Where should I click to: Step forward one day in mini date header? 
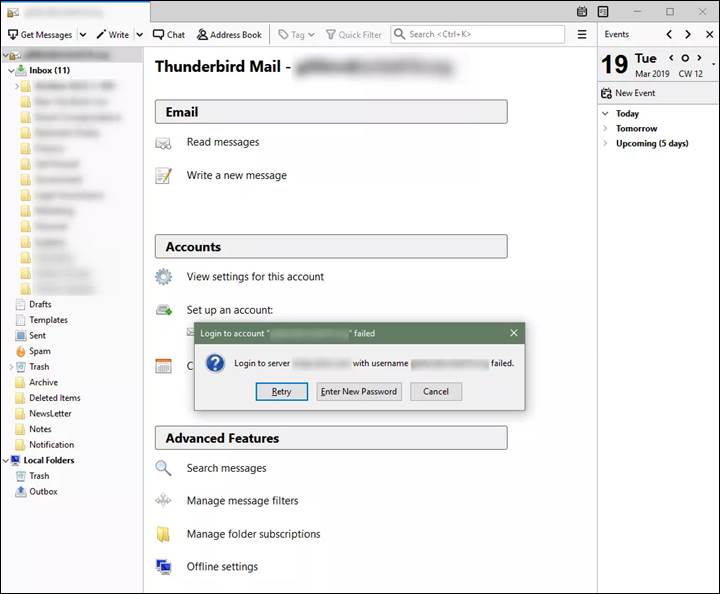point(699,58)
